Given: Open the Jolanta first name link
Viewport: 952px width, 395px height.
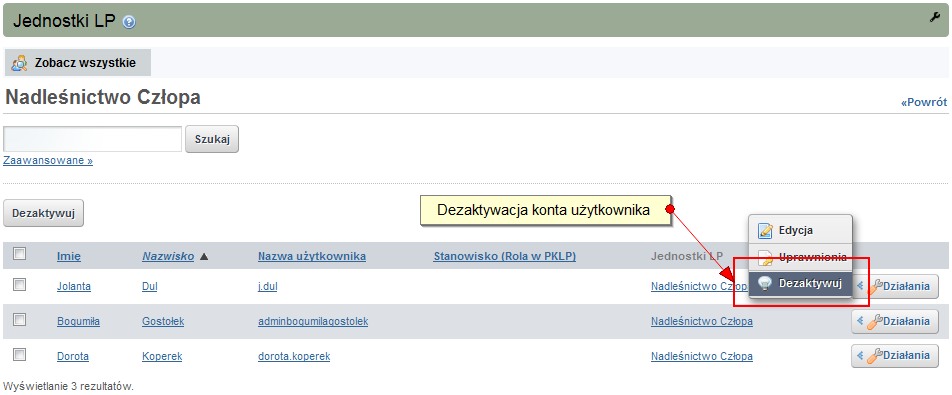Looking at the screenshot, I should click(74, 287).
